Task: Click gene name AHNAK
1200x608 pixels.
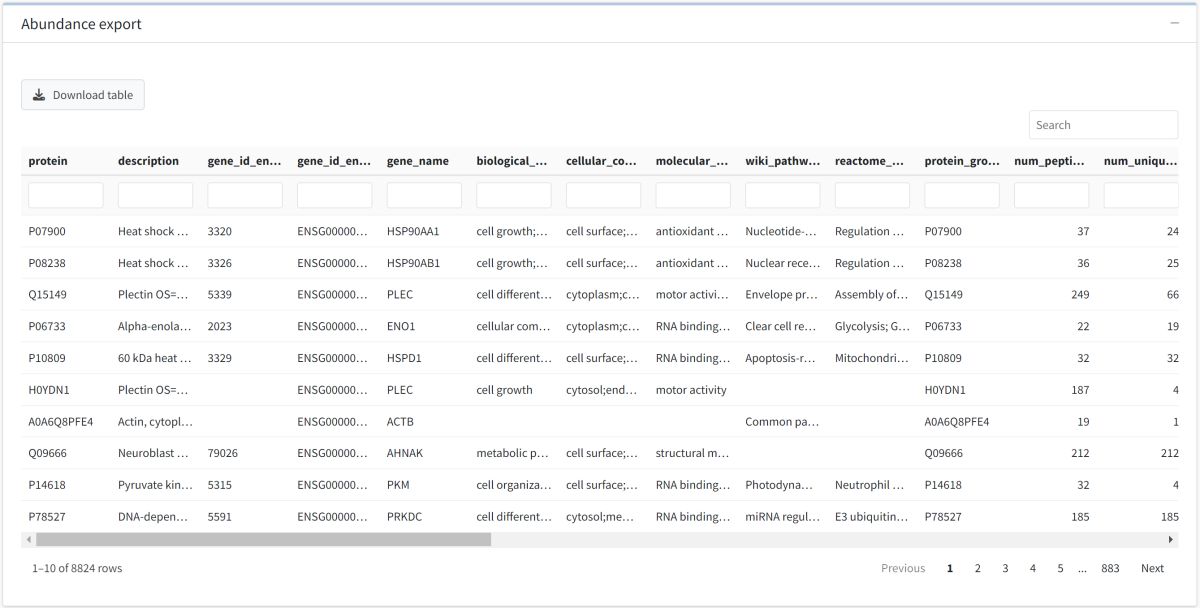Action: tap(405, 453)
